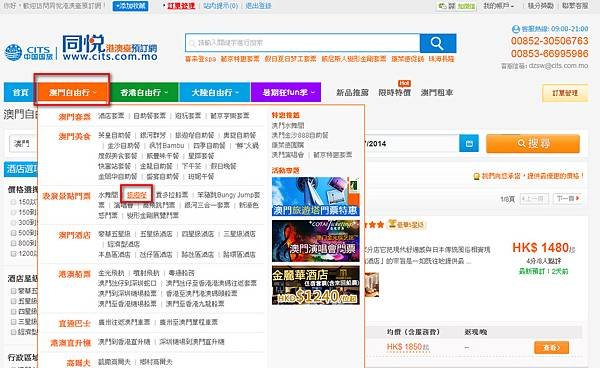Click the medal icon beside the hotel stars
This screenshot has width=600, height=368.
tap(392, 224)
